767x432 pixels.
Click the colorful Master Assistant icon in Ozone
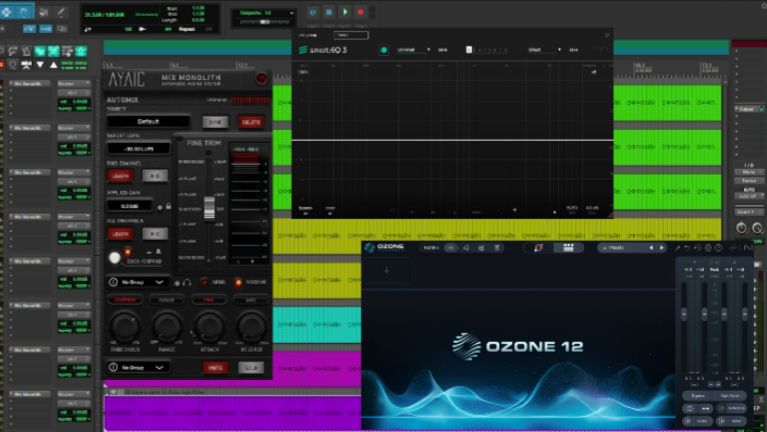(x=539, y=248)
